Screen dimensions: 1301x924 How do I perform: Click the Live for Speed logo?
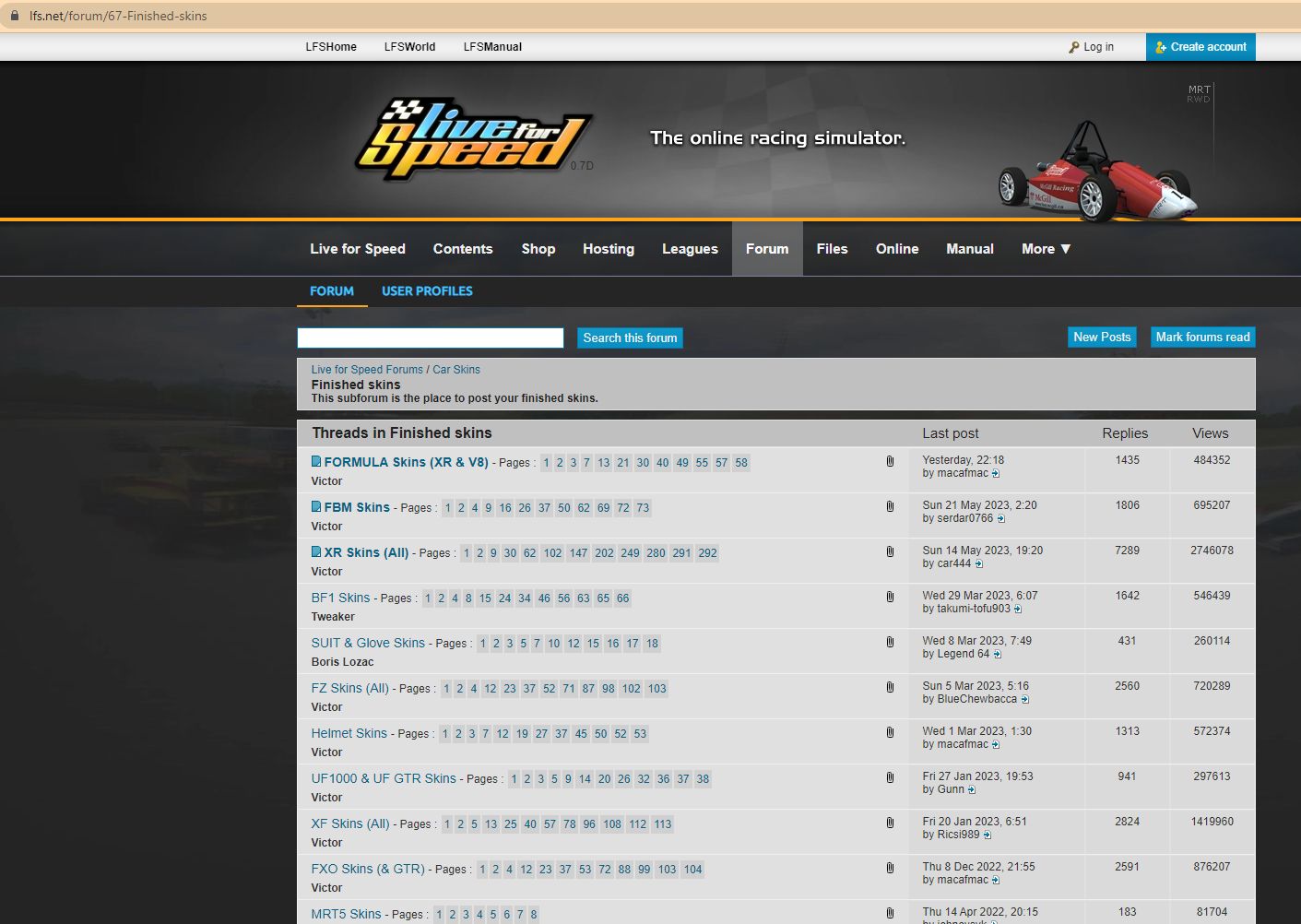[474, 139]
